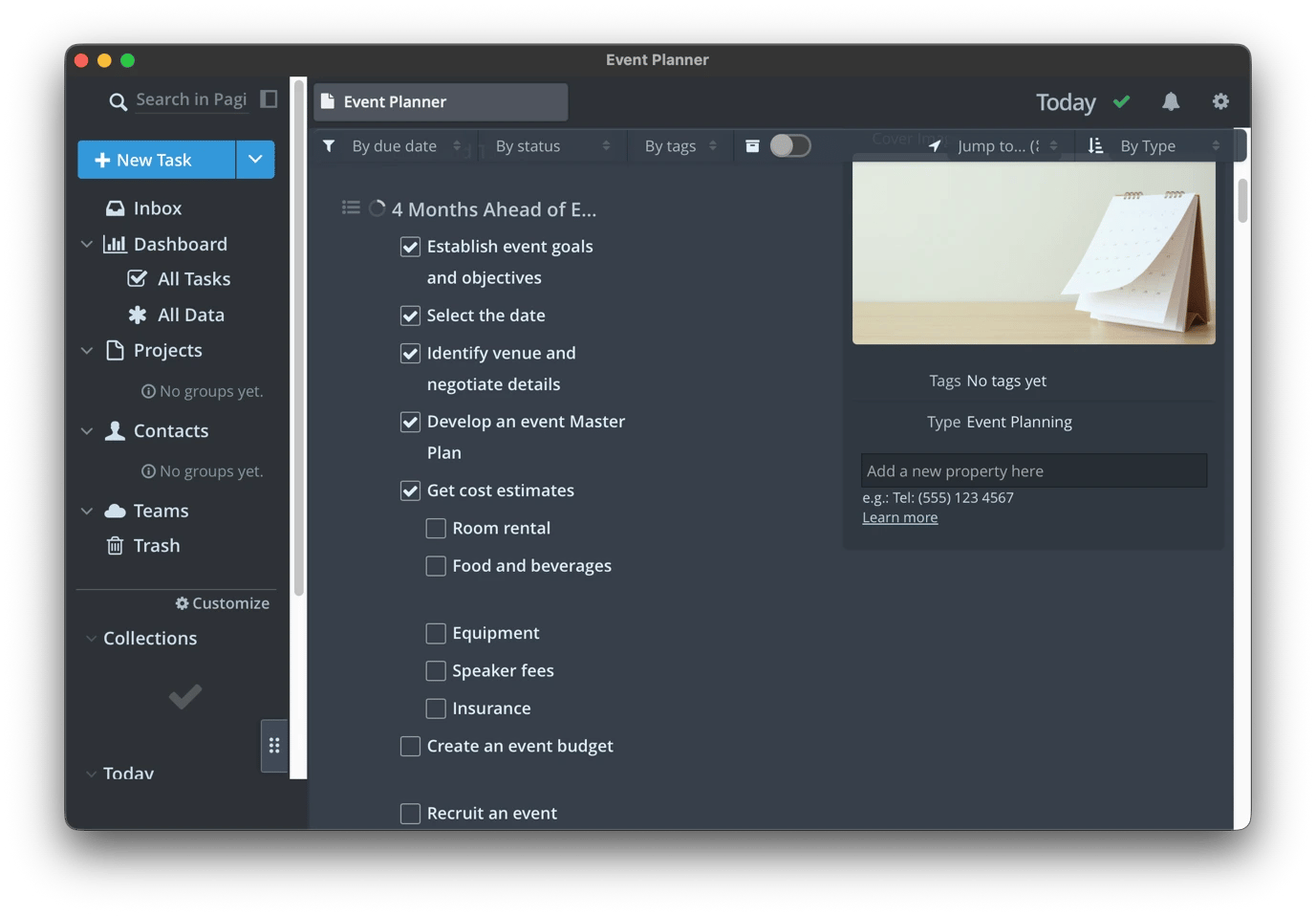Image resolution: width=1316 pixels, height=916 pixels.
Task: Uncheck Identify venue and negotiate details
Action: click(x=410, y=354)
